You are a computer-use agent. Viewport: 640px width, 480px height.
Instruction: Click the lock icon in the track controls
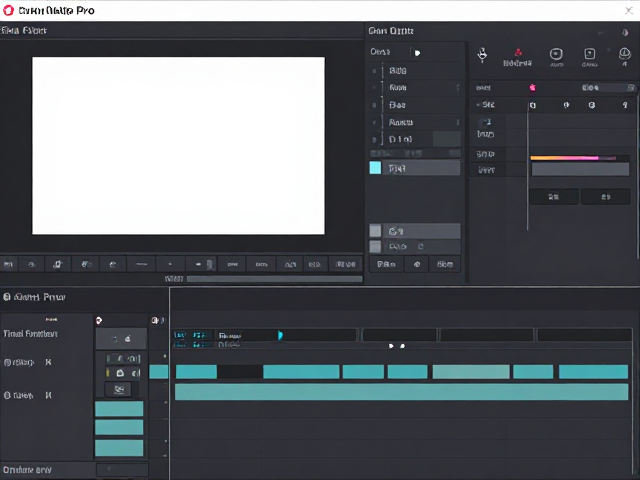point(120,373)
